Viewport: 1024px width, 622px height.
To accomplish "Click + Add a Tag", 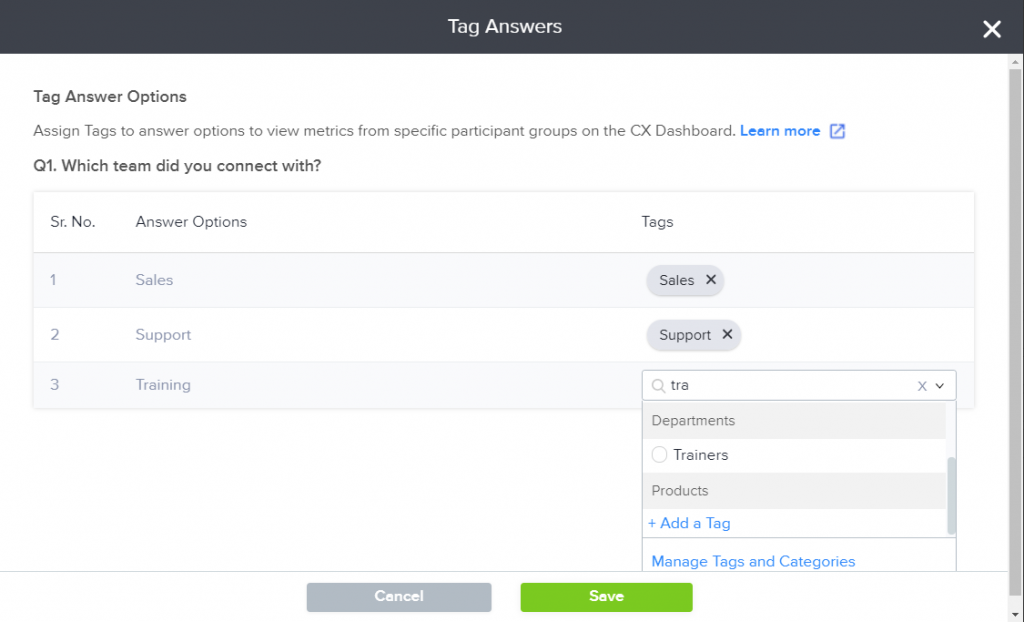I will click(689, 523).
